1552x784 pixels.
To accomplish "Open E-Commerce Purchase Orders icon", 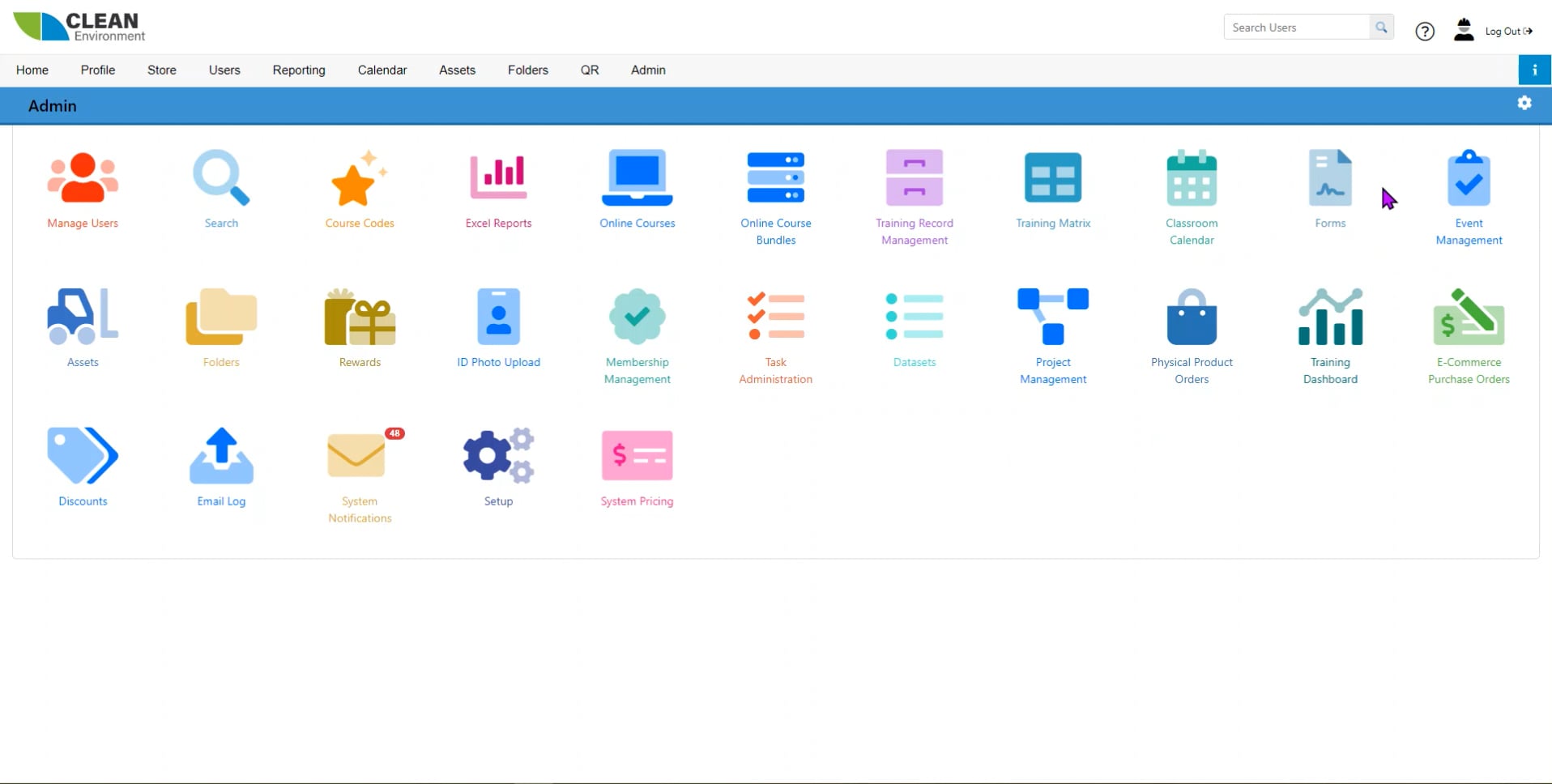I will coord(1469,317).
